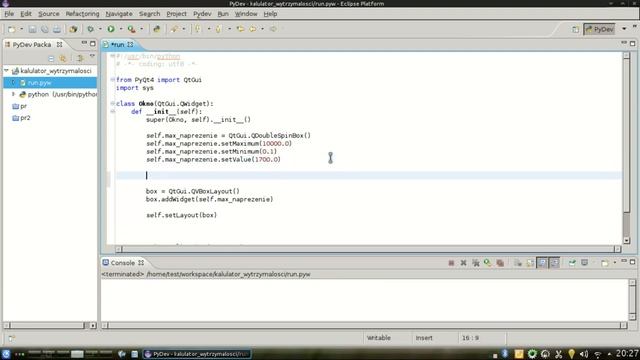Click the Save All toolbar icon
640x360 pixels.
pyautogui.click(x=44, y=29)
